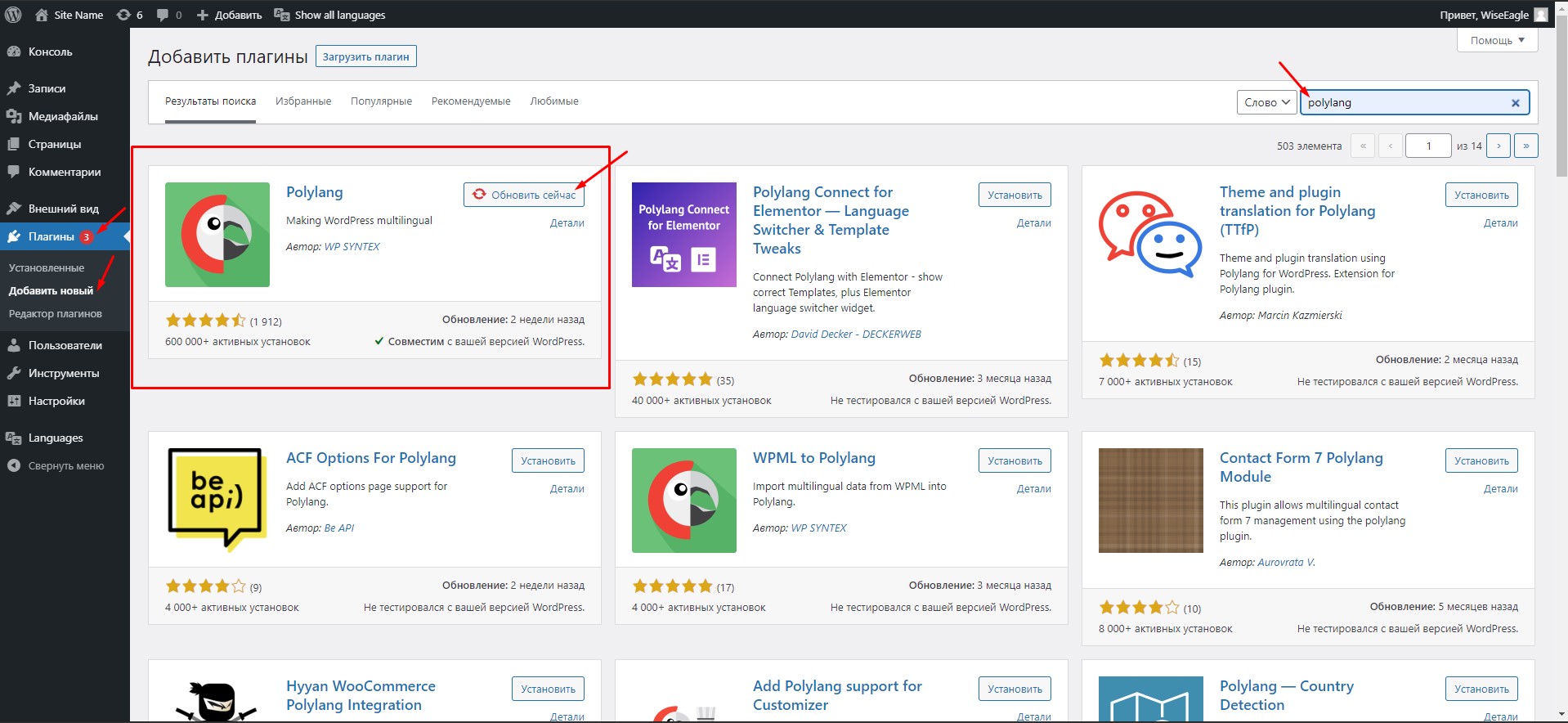Click the be api plugin thumbnail
This screenshot has width=1568, height=723.
click(x=217, y=501)
